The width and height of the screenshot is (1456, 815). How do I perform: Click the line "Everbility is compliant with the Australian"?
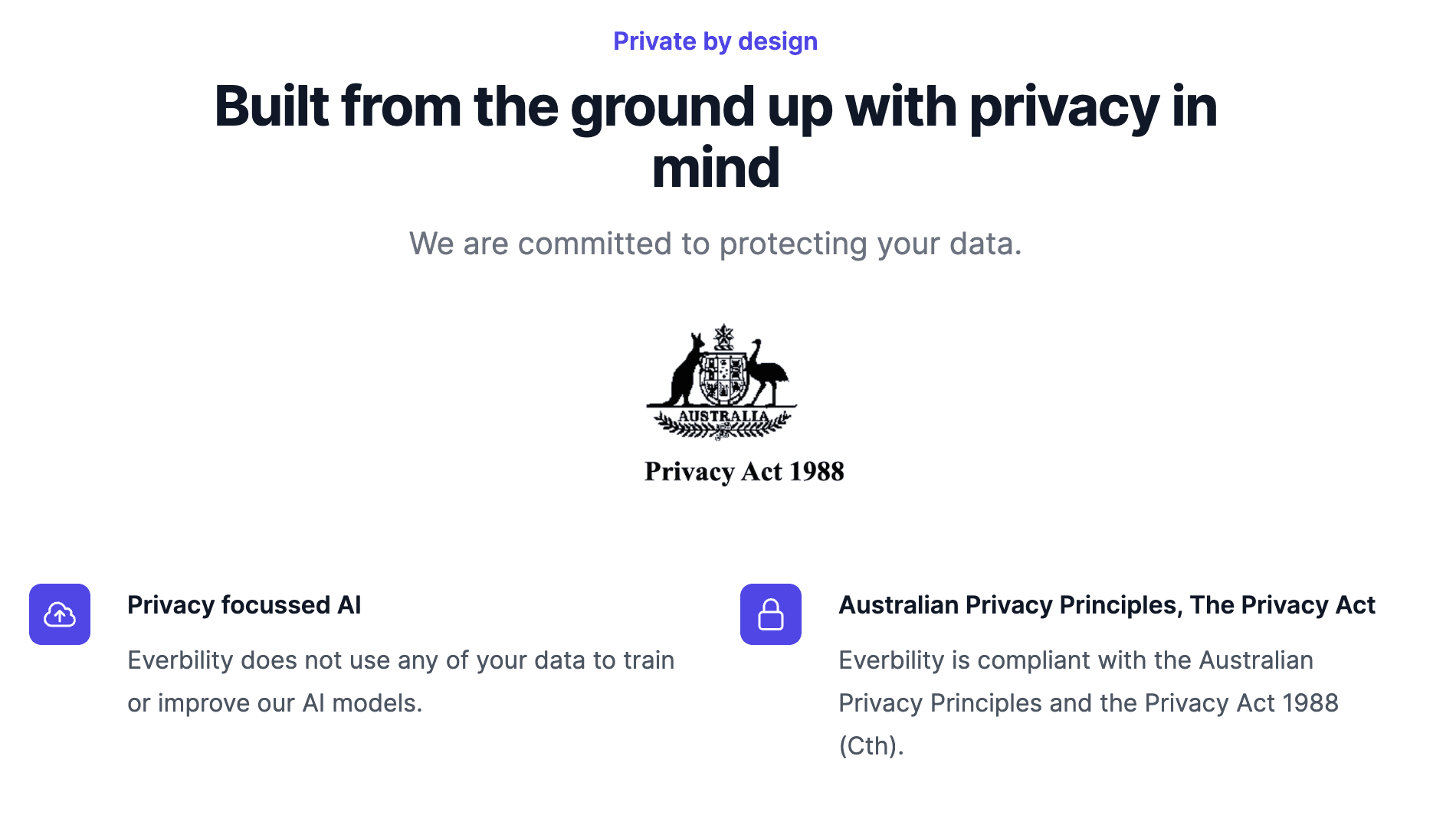point(1075,660)
